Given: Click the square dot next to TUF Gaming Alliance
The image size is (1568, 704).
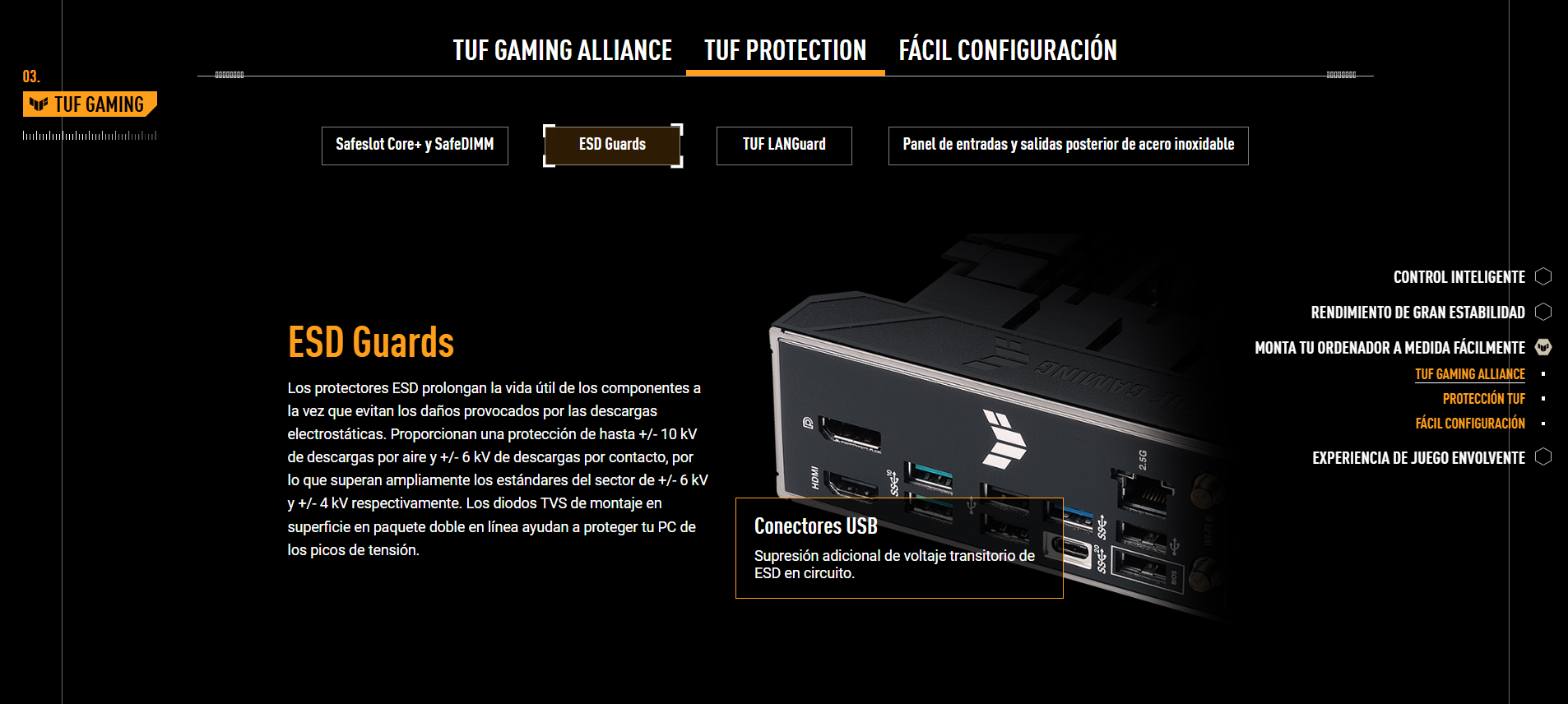Looking at the screenshot, I should pyautogui.click(x=1543, y=374).
